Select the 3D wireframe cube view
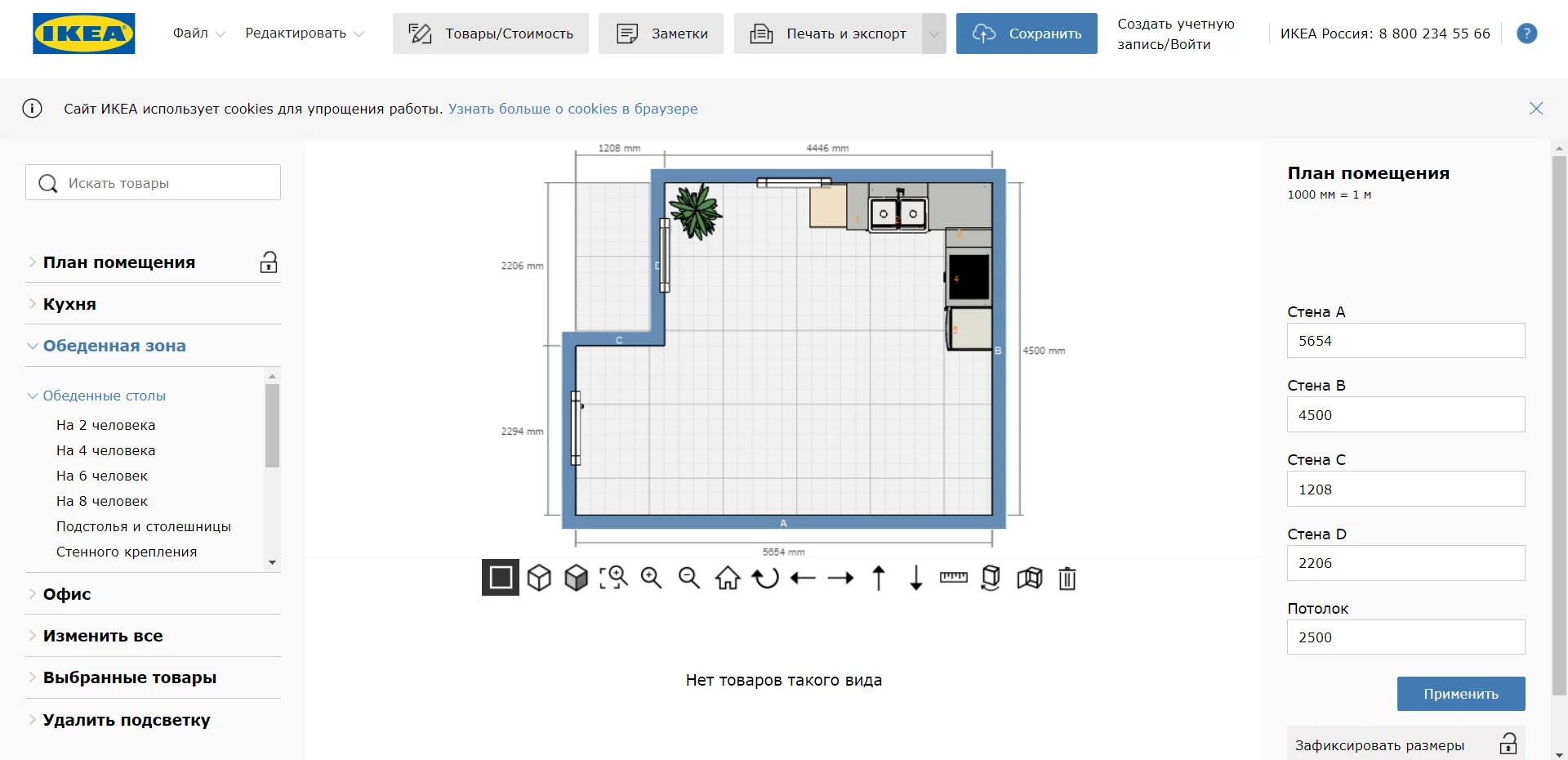The image size is (1568, 760). tap(539, 578)
